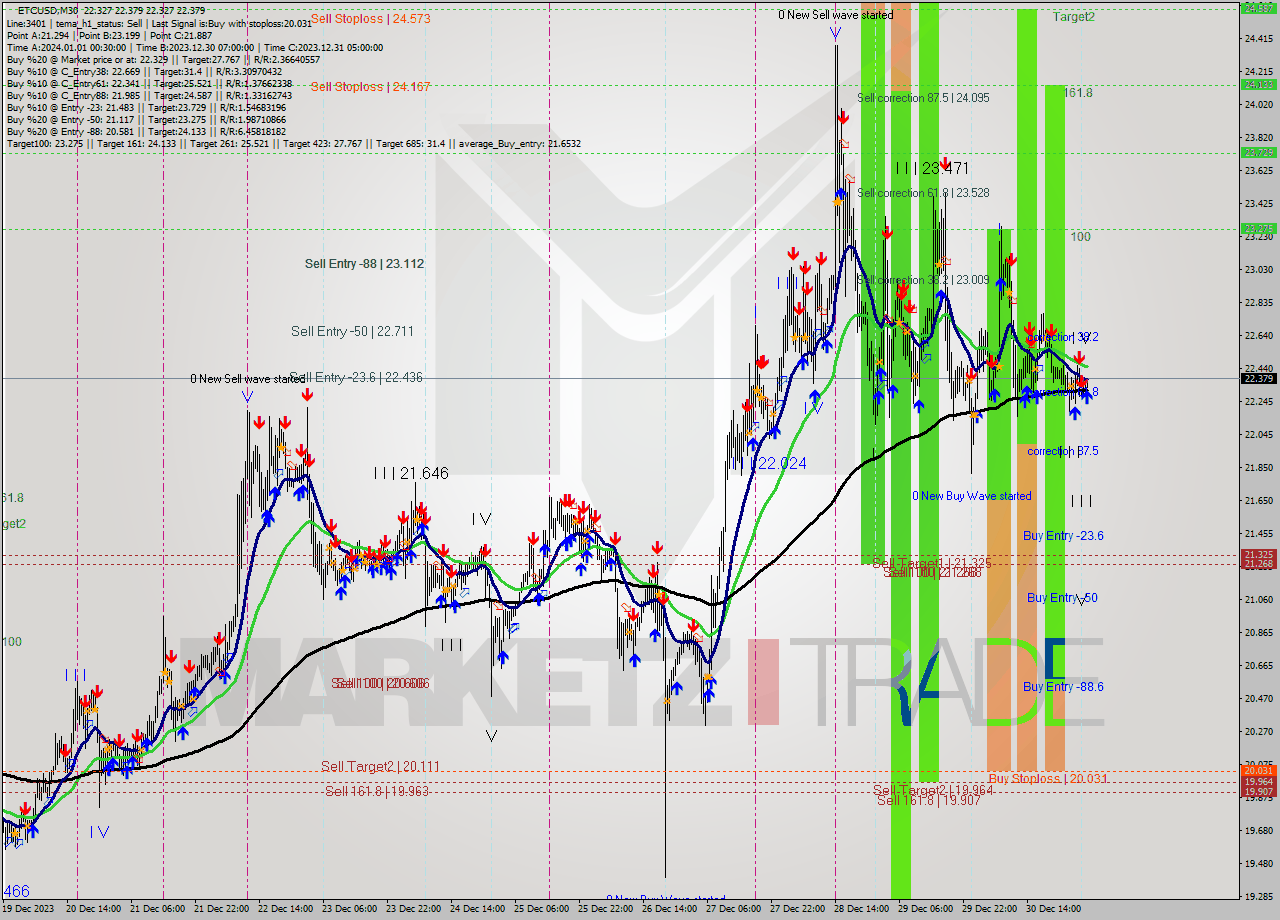This screenshot has height=920, width=1280.
Task: Select the 'I I I 21.646' wave label
Action: click(x=411, y=473)
